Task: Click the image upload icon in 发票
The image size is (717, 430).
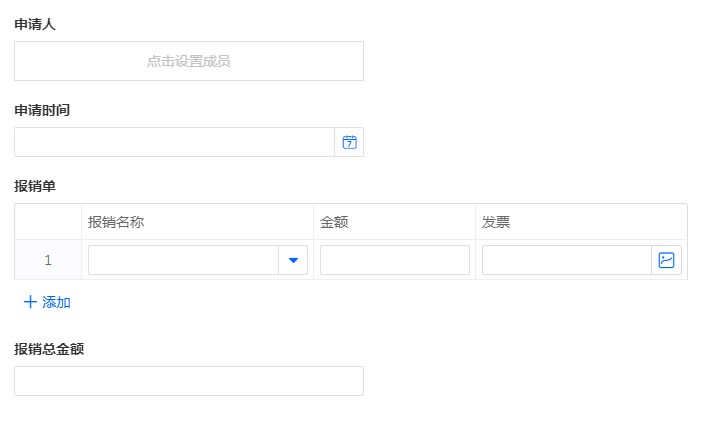Action: (x=666, y=260)
